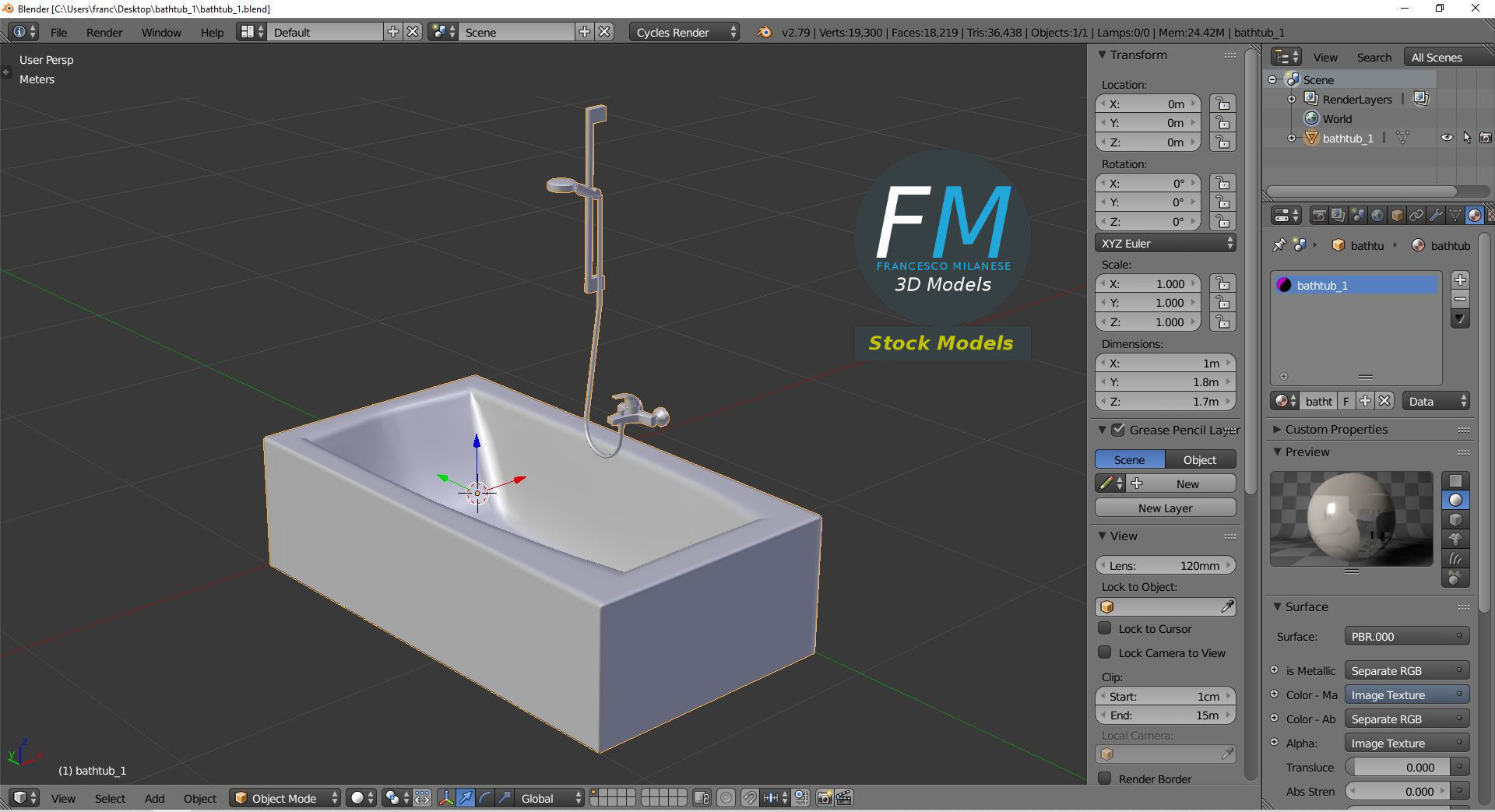Toggle bathtub_1 selectability cursor icon in outliner

(1467, 138)
